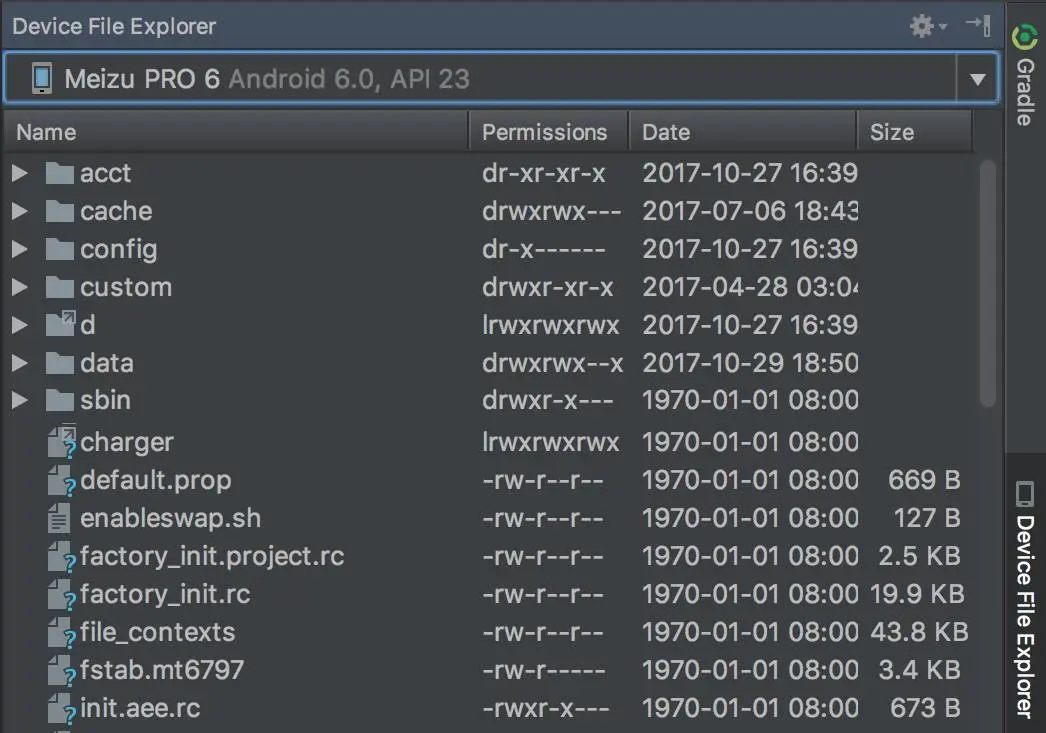Click the Size column header
Viewport: 1046px width, 733px height.
pyautogui.click(x=891, y=132)
